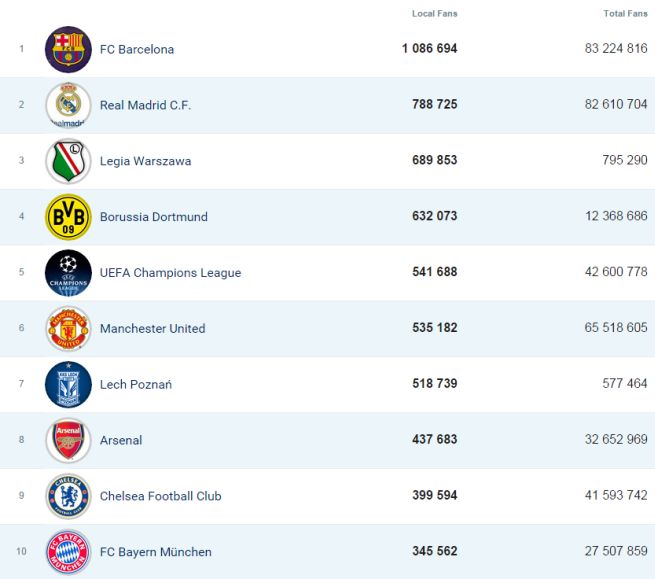
Task: Select the Legia Warszawa team logo
Action: pyautogui.click(x=68, y=161)
